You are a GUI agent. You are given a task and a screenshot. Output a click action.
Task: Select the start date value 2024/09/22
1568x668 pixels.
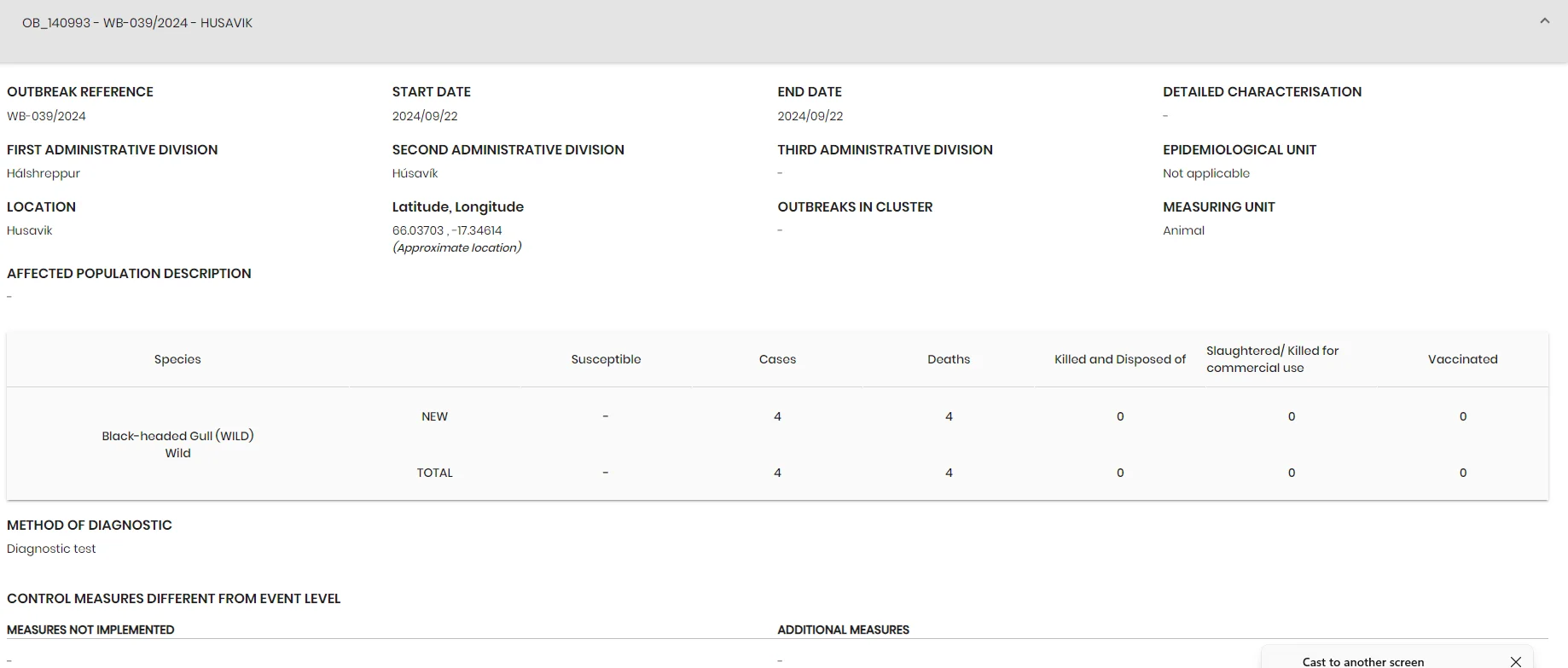pos(425,116)
